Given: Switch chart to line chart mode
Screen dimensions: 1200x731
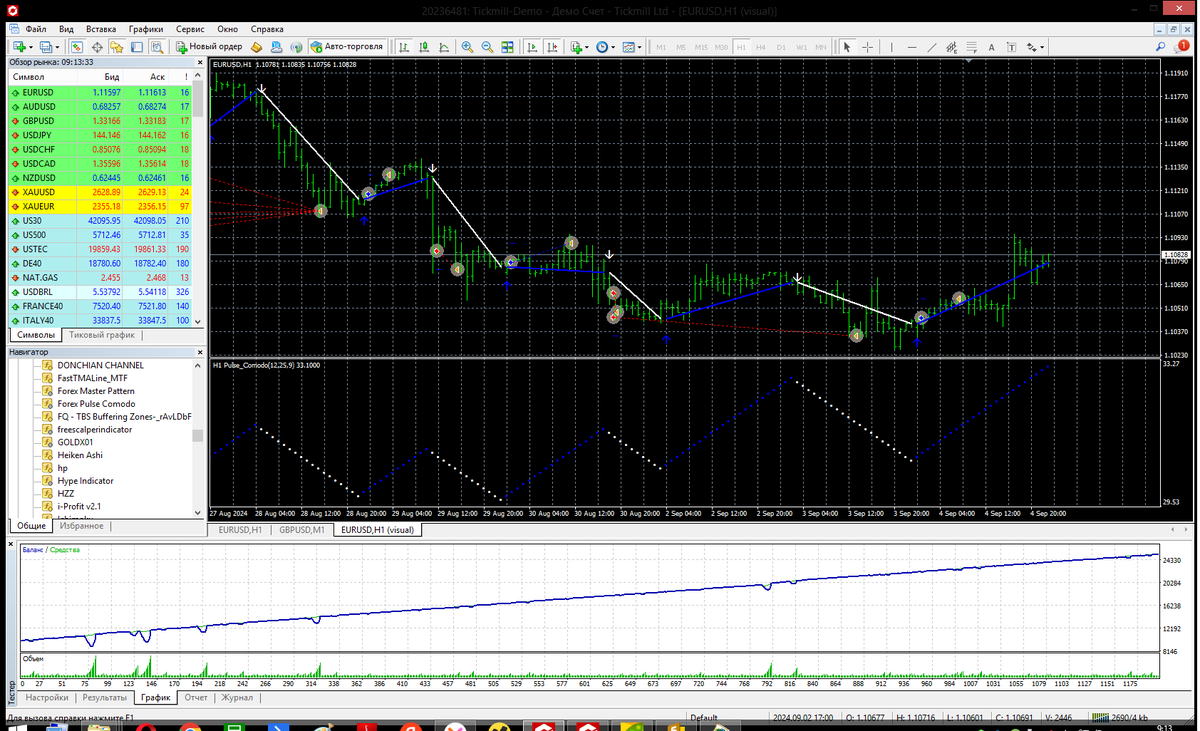Looking at the screenshot, I should pyautogui.click(x=444, y=47).
